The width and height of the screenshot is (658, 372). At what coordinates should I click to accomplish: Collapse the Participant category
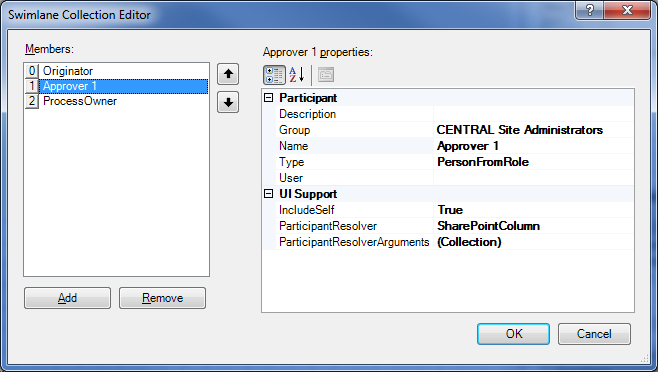click(269, 98)
